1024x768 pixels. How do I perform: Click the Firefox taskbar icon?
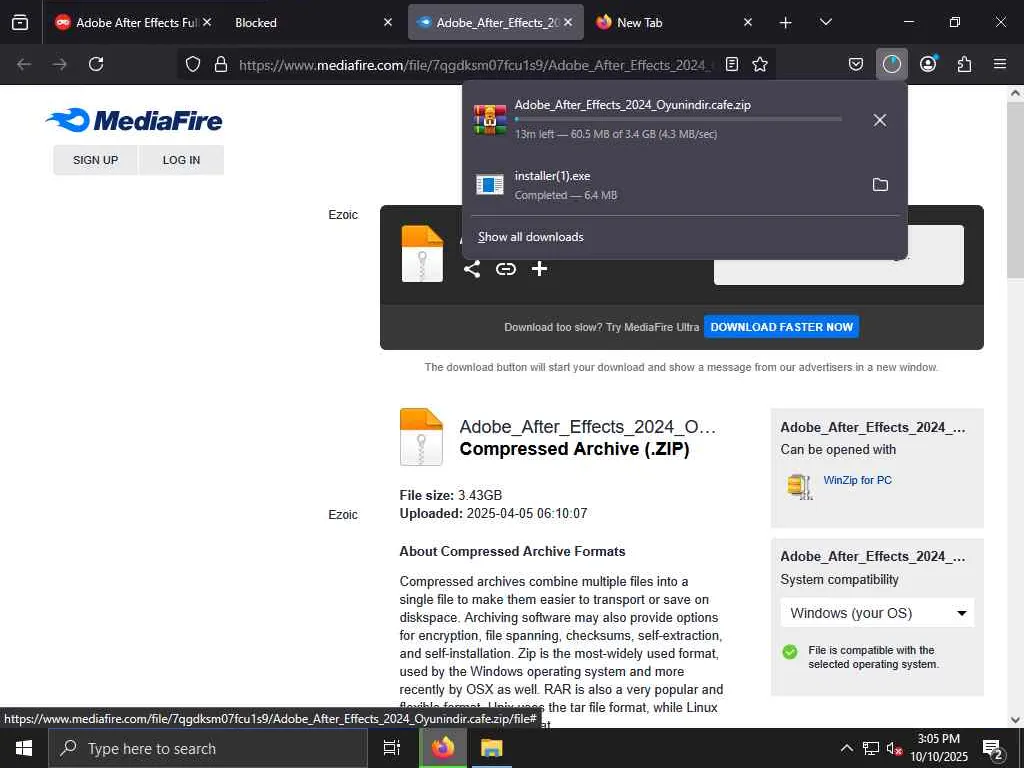pyautogui.click(x=442, y=748)
